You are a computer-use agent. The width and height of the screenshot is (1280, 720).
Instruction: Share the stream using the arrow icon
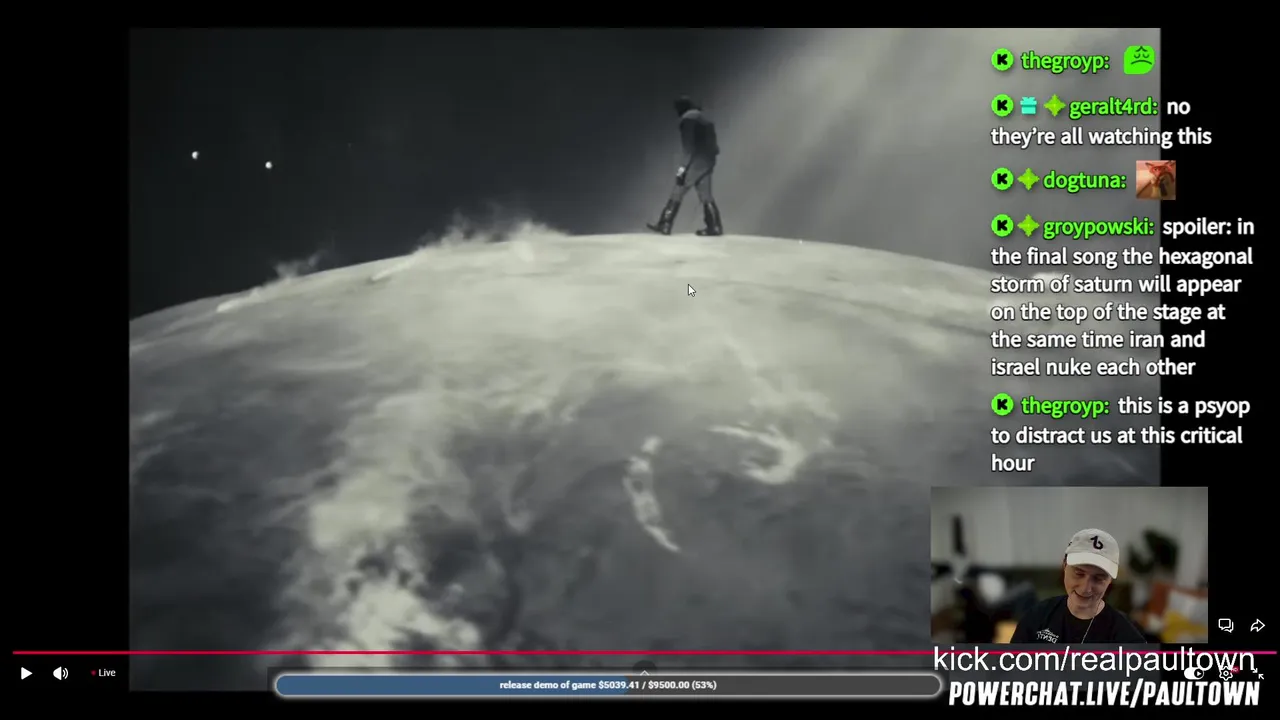click(1258, 625)
